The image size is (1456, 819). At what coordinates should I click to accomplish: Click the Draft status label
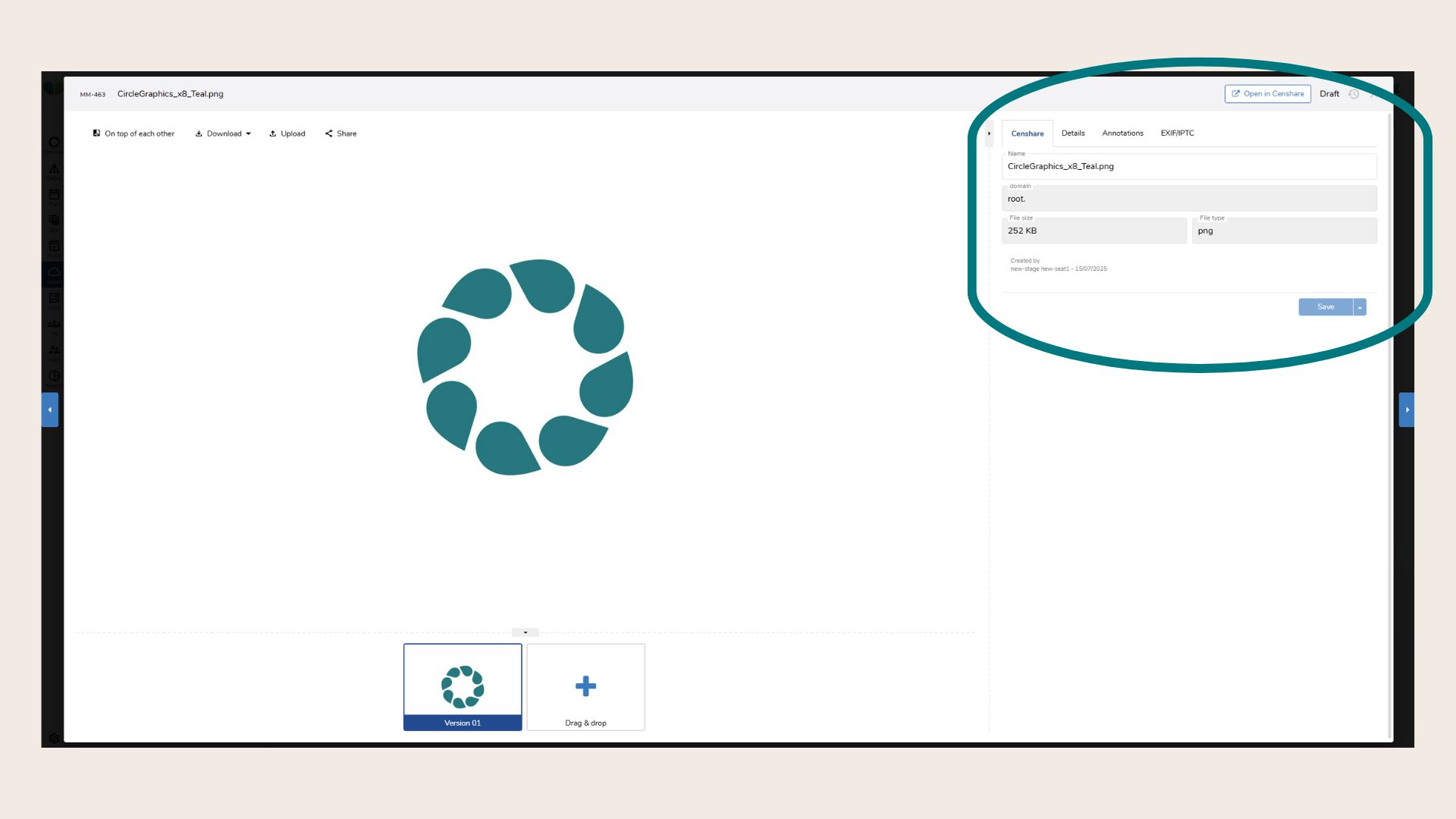1329,94
